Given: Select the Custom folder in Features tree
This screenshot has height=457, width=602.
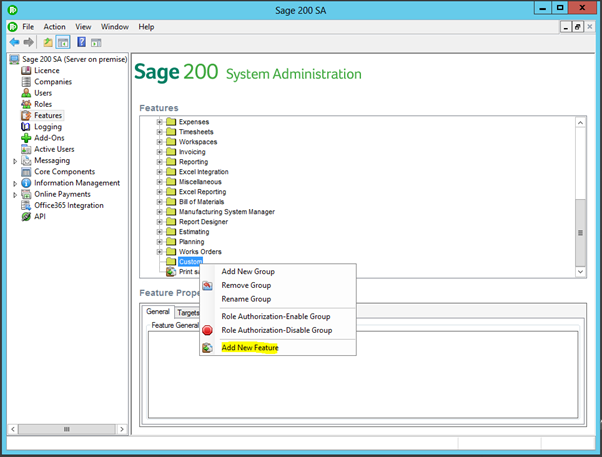Looking at the screenshot, I should coord(190,262).
